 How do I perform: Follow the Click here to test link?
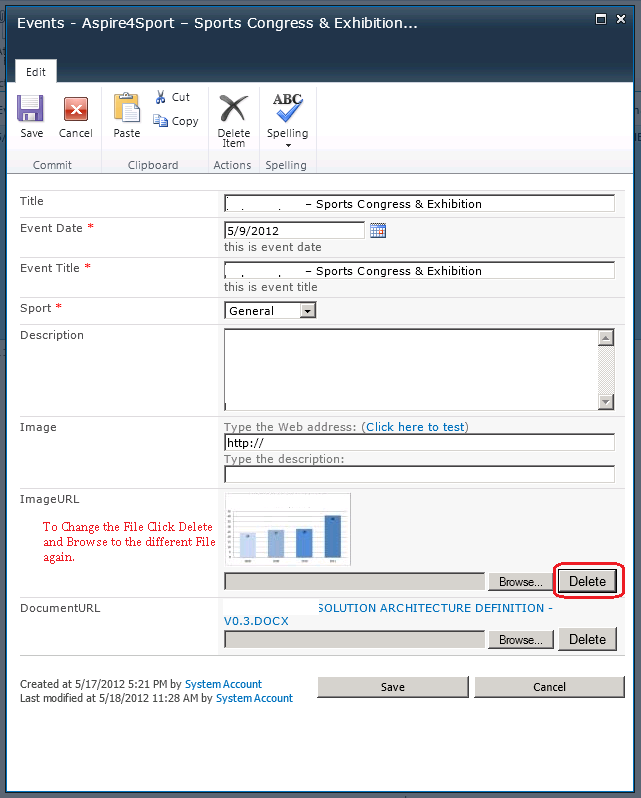pyautogui.click(x=415, y=427)
